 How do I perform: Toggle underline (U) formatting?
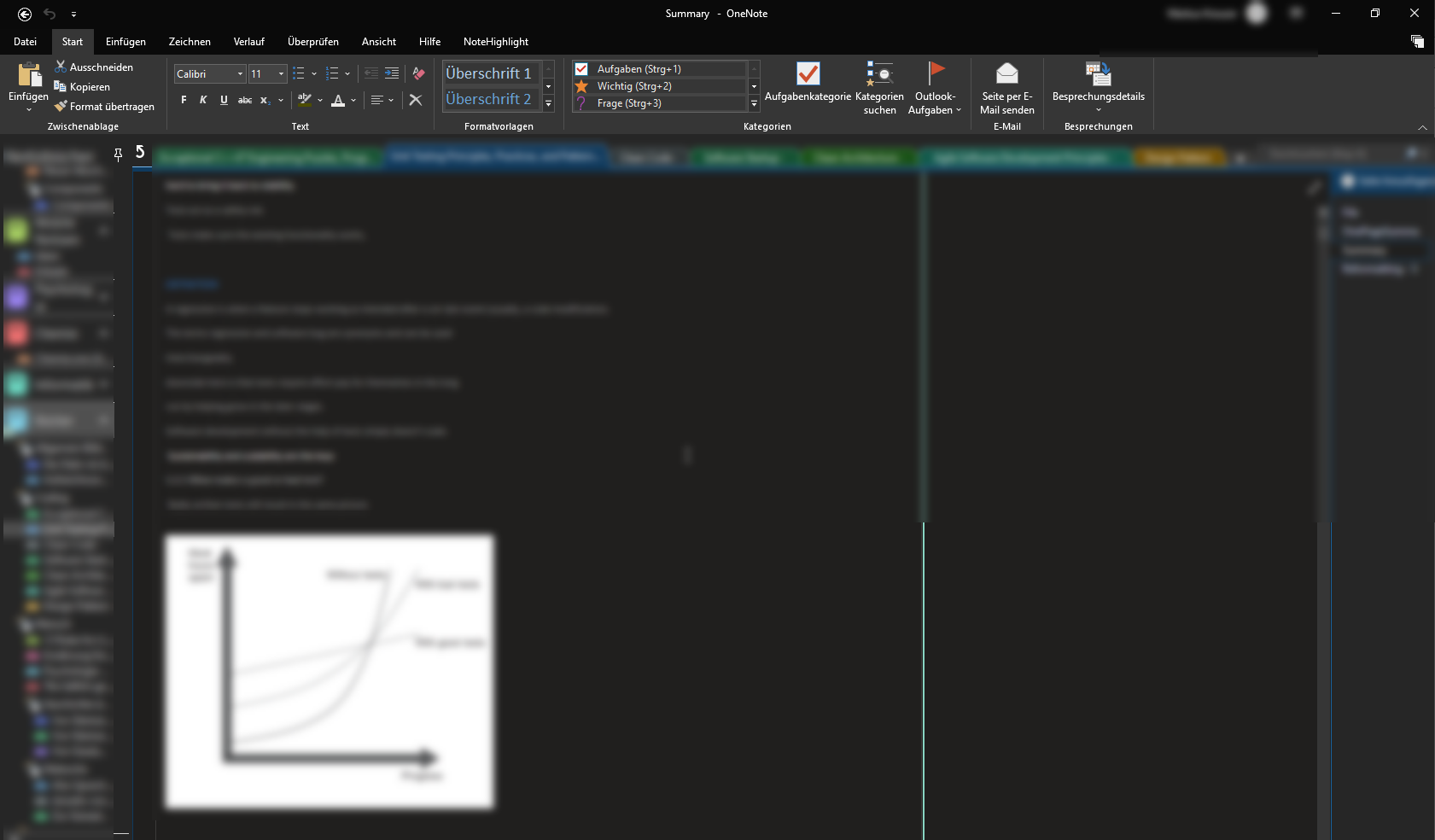tap(224, 100)
